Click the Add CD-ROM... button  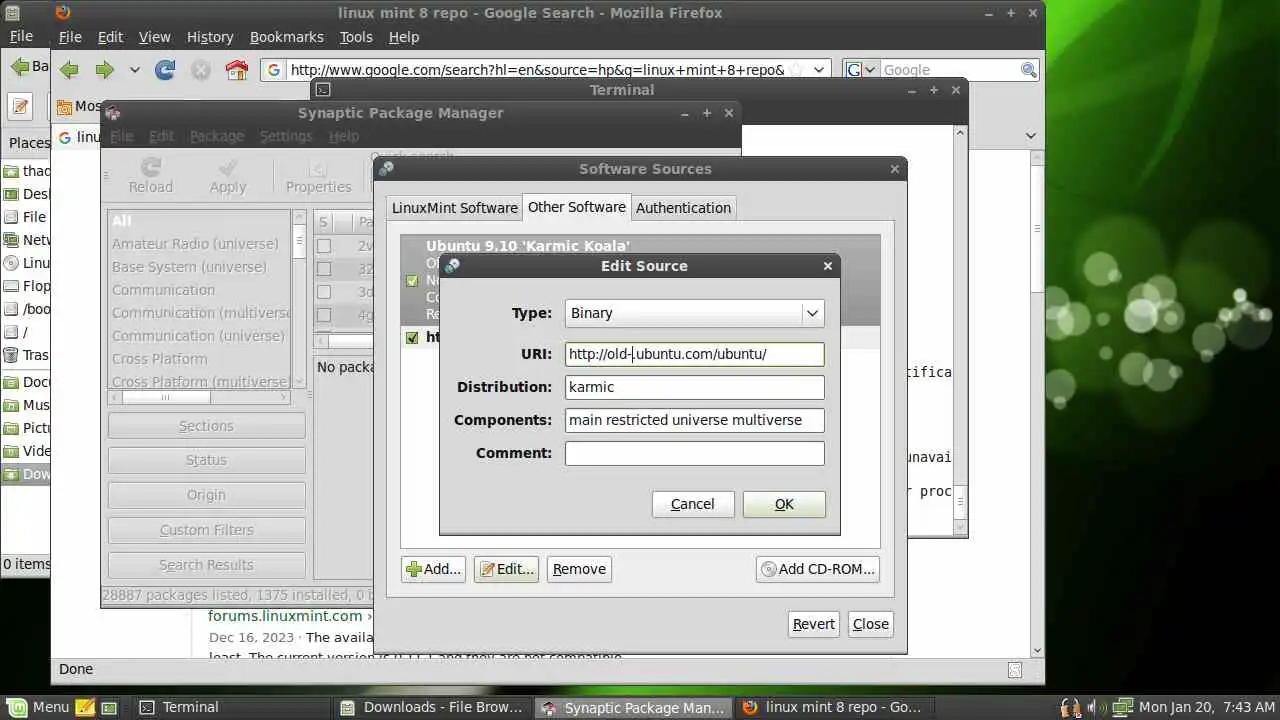click(x=818, y=569)
